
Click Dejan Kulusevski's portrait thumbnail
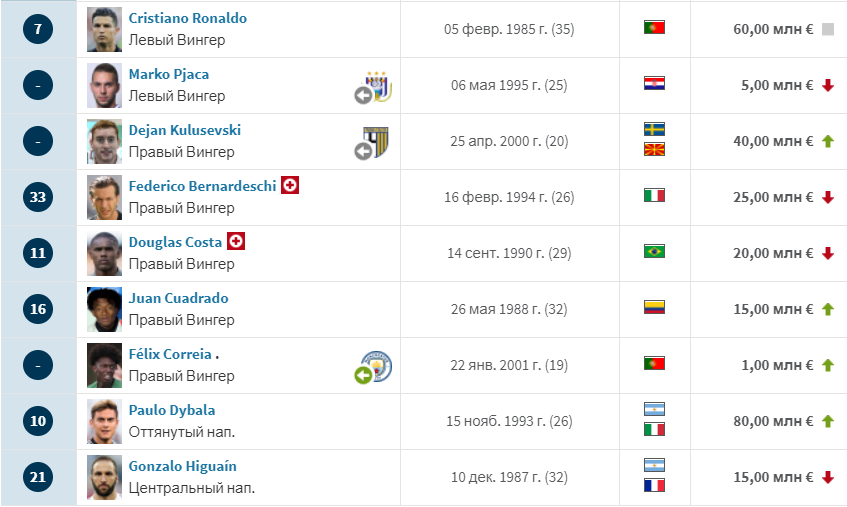[x=104, y=141]
